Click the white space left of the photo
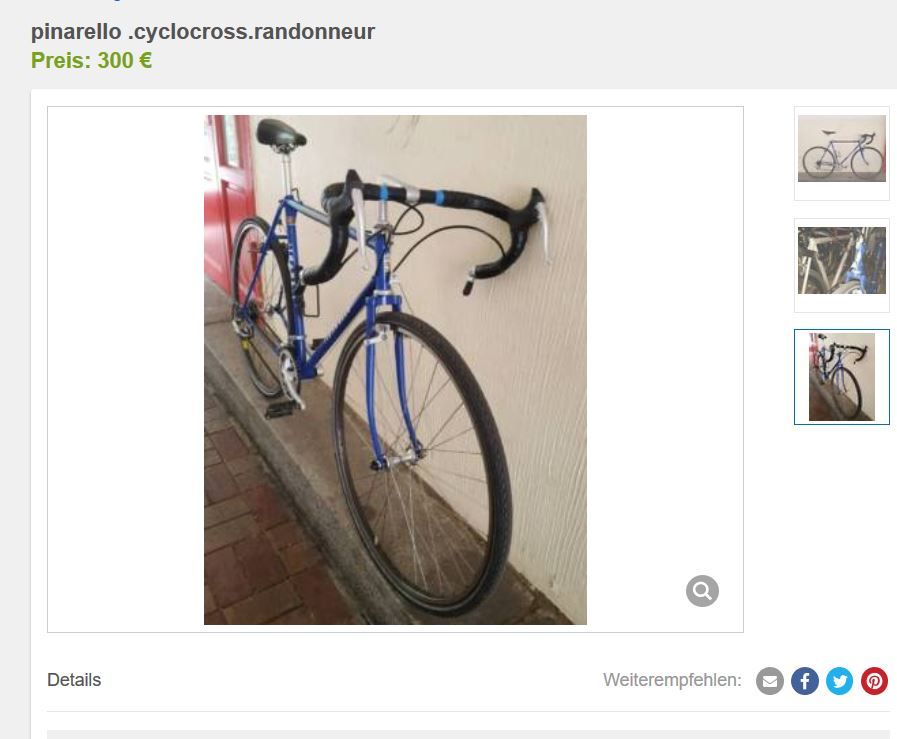This screenshot has width=897, height=739. click(126, 370)
